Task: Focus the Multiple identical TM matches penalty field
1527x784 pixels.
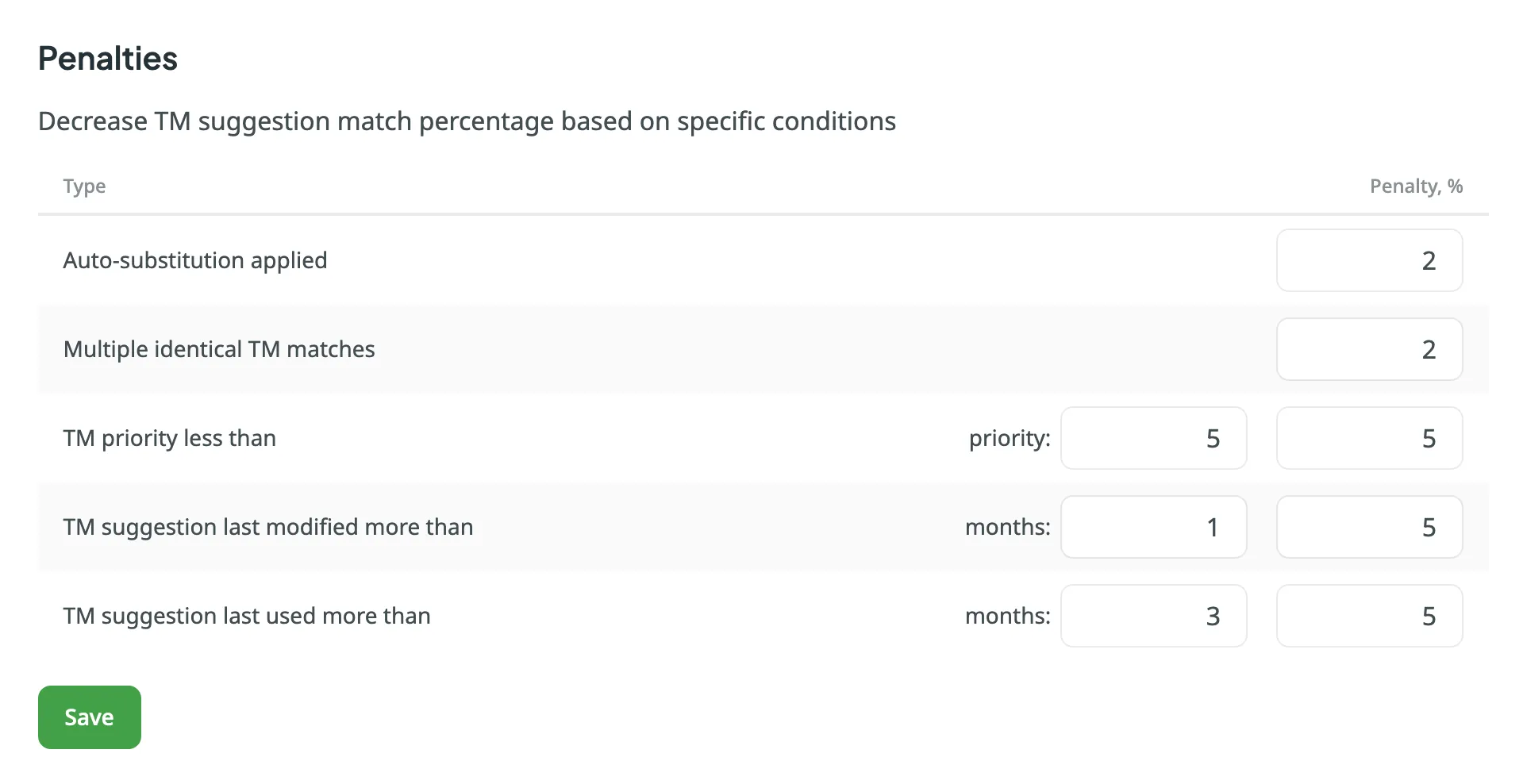Action: click(x=1369, y=349)
